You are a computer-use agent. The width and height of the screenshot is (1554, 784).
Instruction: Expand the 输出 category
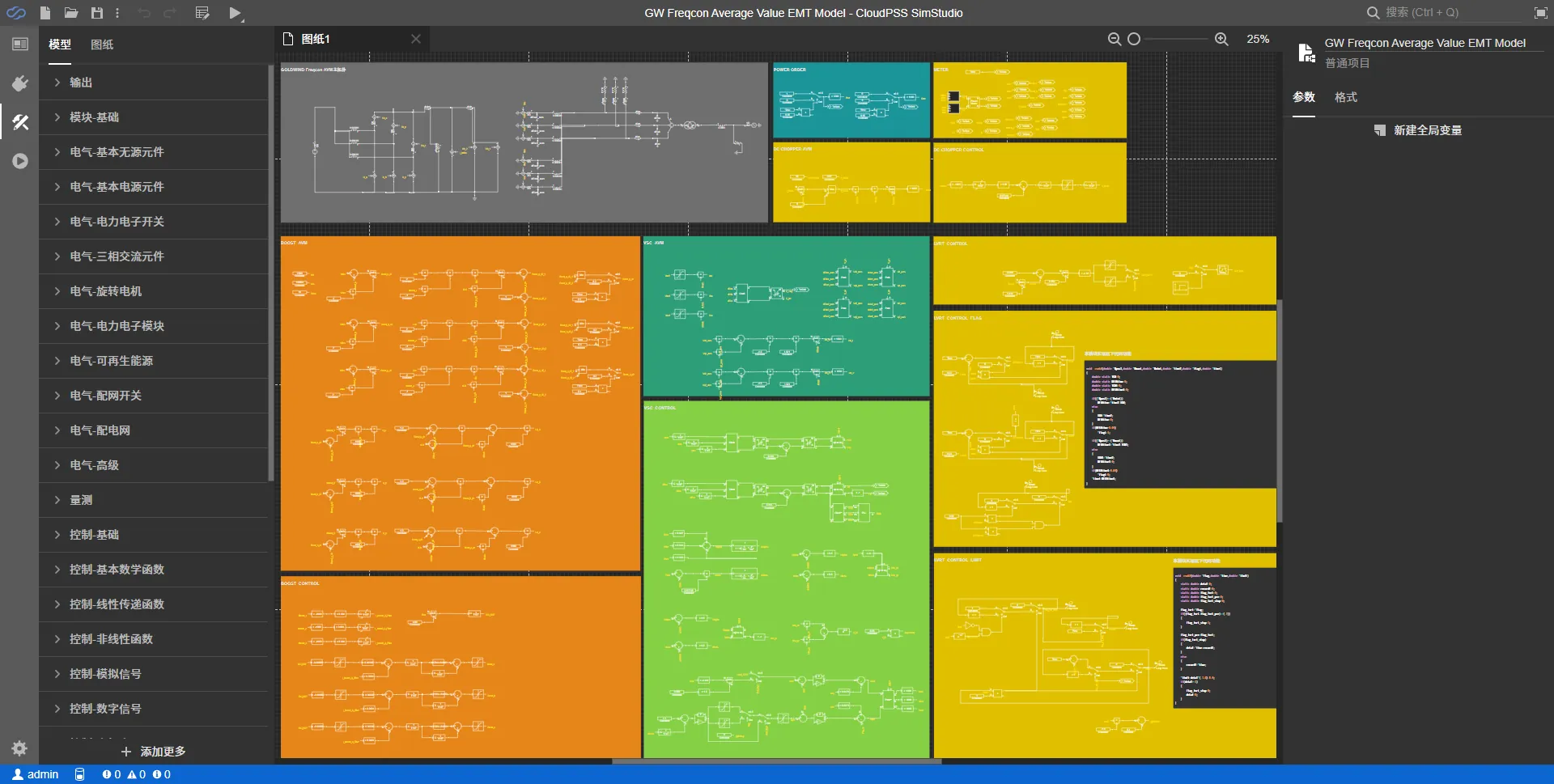coord(154,83)
